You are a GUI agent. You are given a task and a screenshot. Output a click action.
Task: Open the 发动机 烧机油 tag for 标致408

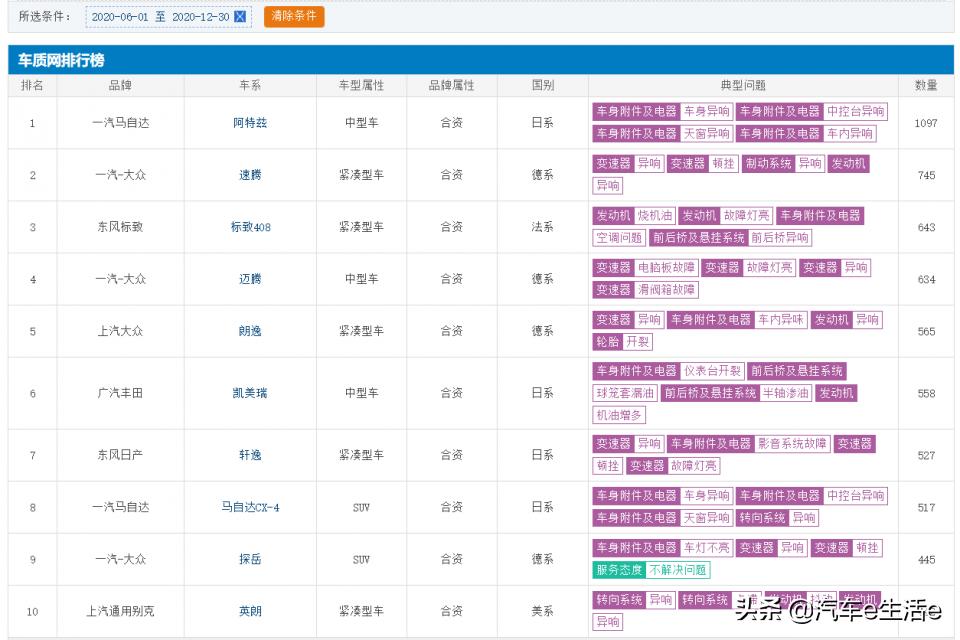click(634, 216)
